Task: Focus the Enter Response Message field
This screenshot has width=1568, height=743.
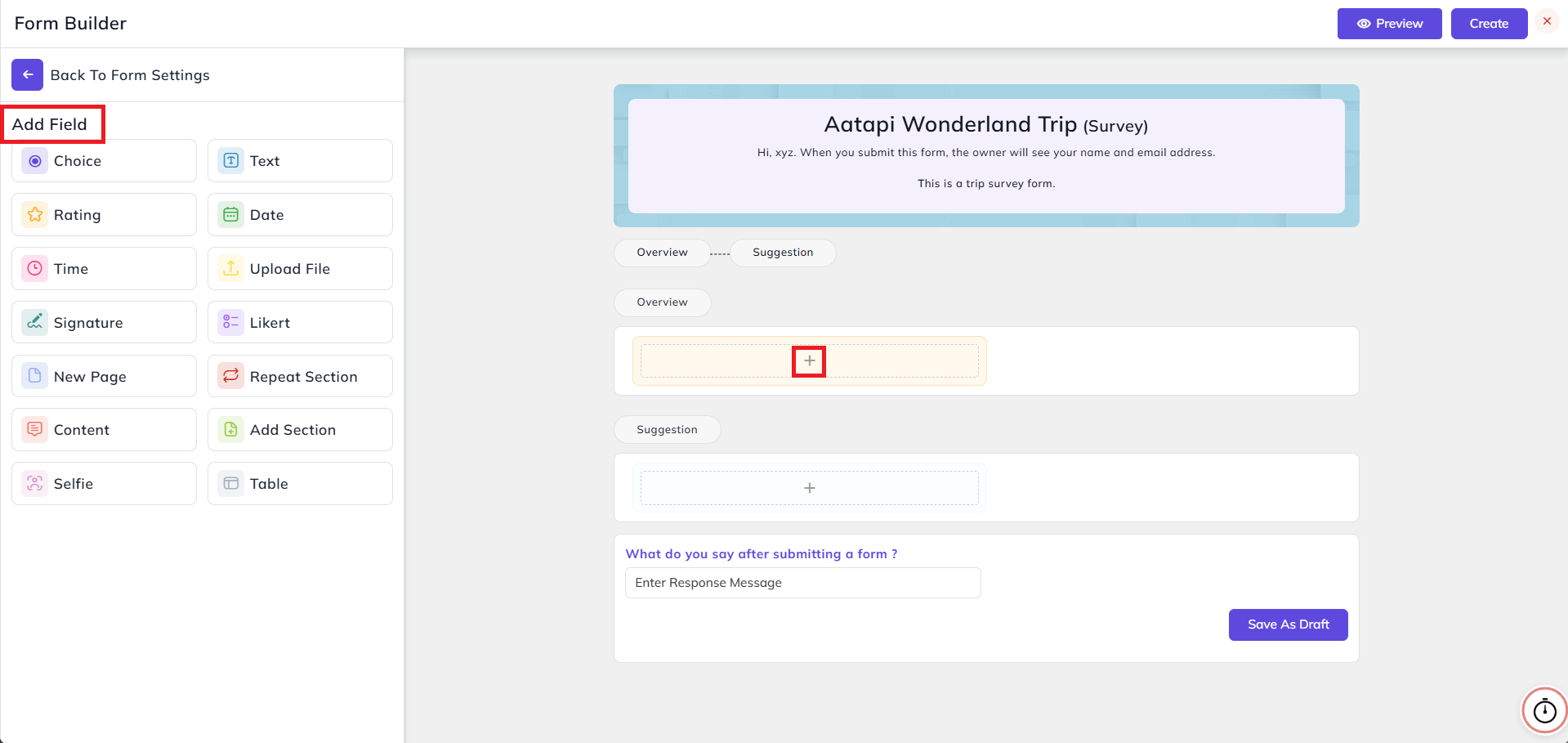Action: click(802, 583)
